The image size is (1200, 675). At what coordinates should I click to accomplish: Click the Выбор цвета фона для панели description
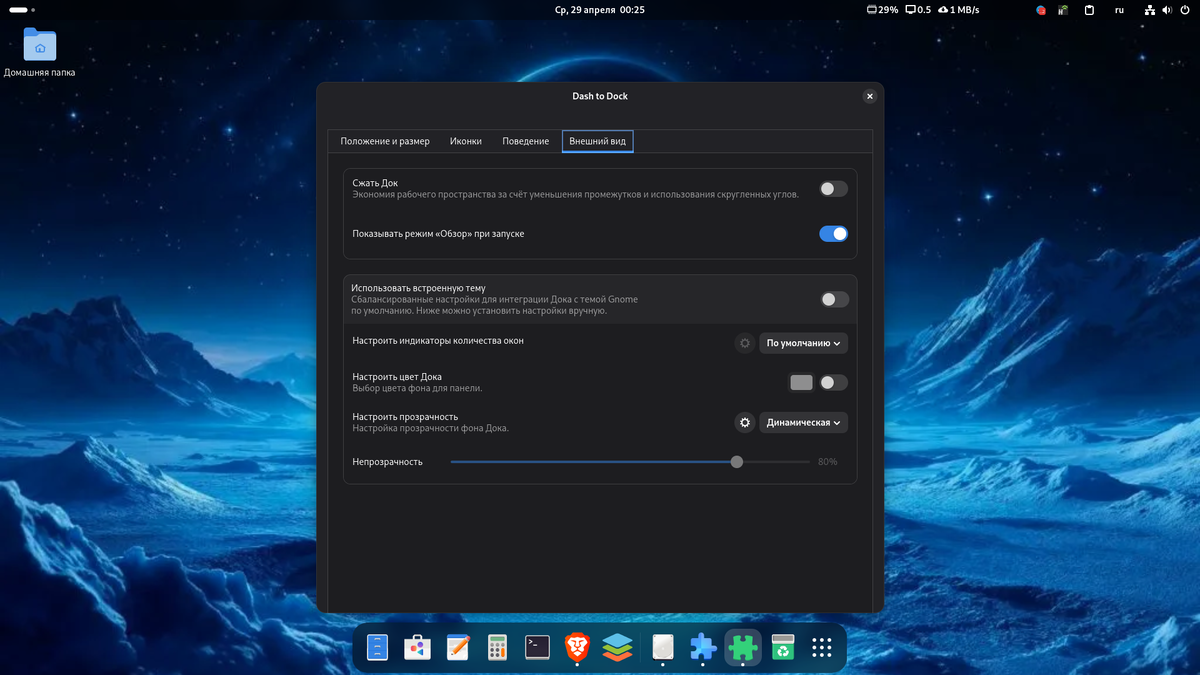coord(418,388)
